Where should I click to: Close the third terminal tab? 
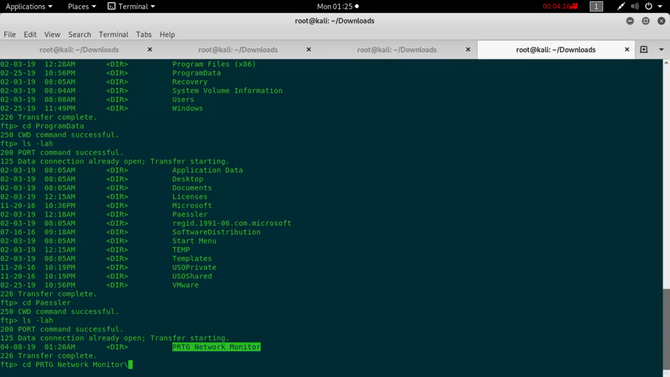tap(468, 50)
